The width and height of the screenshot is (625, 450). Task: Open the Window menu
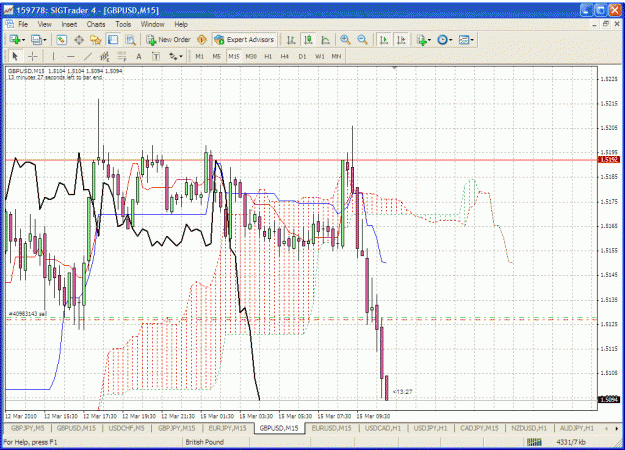[153, 24]
